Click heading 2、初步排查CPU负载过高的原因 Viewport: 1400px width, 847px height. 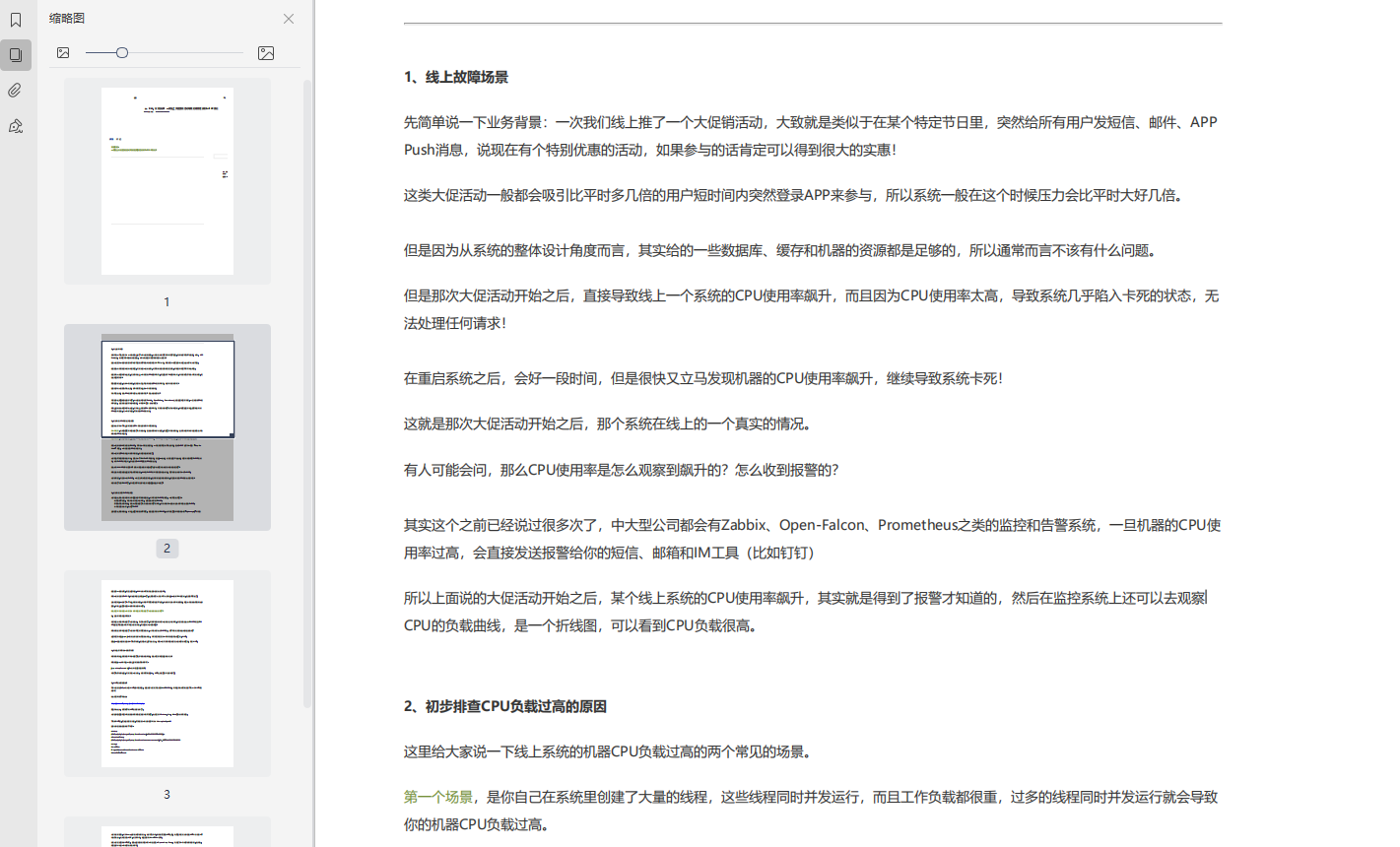[505, 706]
